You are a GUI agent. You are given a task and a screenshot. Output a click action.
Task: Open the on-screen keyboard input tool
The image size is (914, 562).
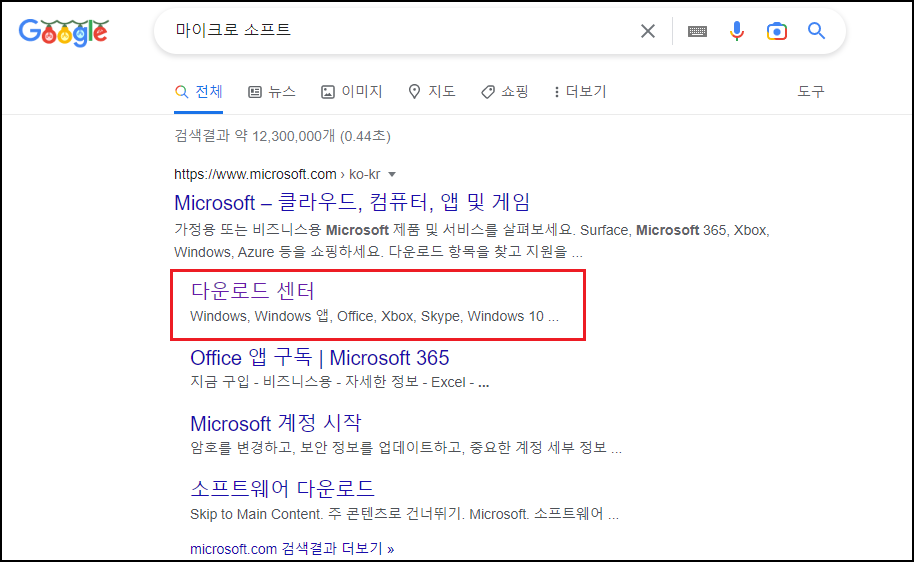coord(697,31)
